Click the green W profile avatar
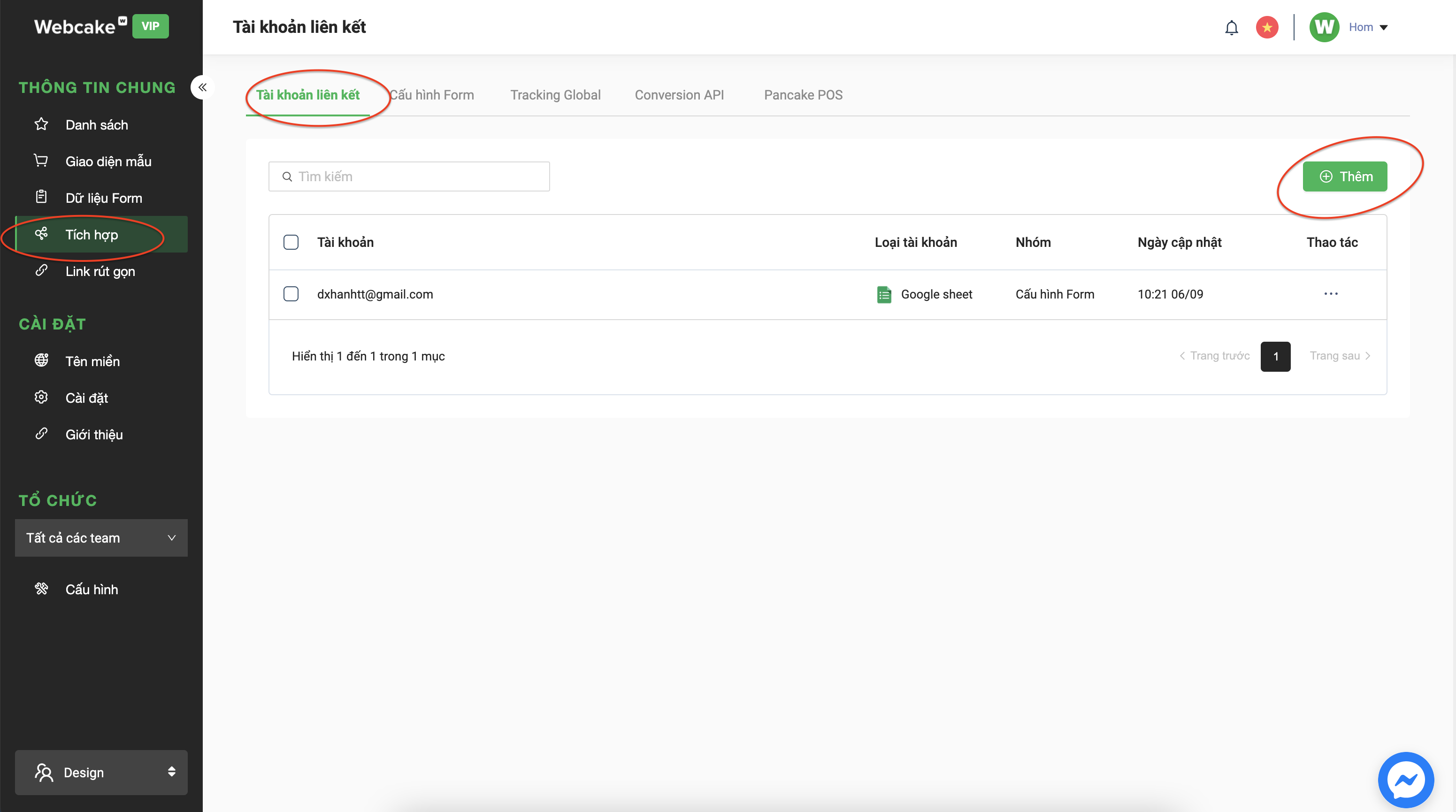 [1324, 27]
